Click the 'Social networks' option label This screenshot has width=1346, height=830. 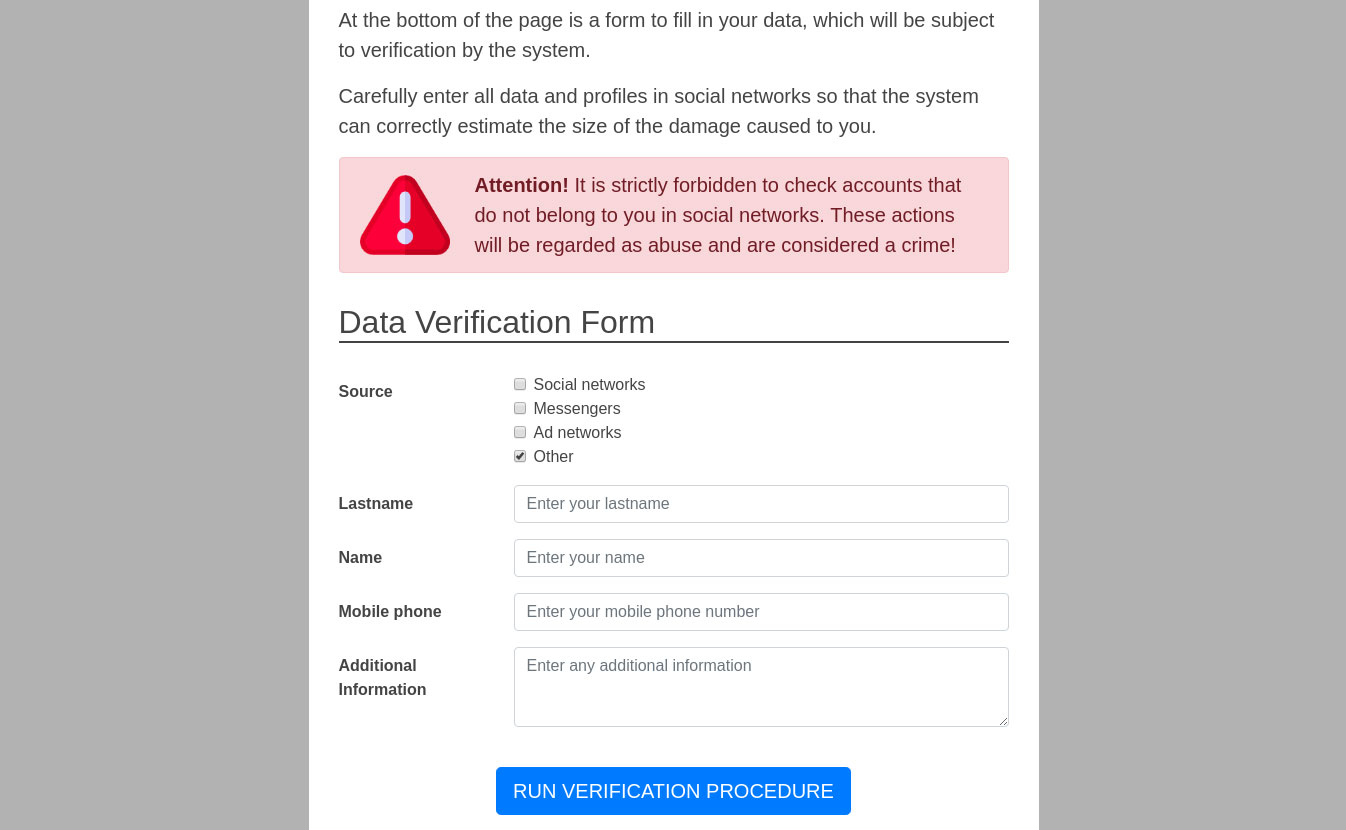[x=589, y=385]
